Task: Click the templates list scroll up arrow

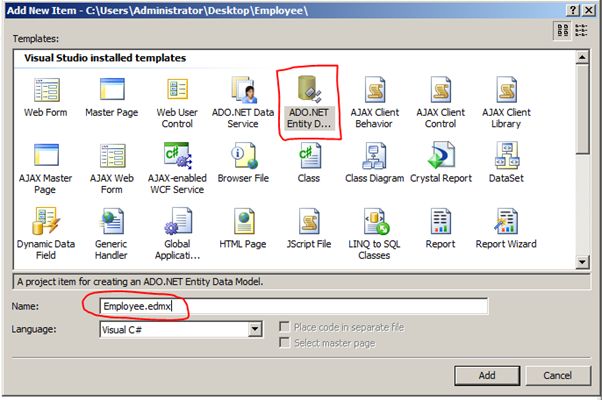Action: [582, 58]
